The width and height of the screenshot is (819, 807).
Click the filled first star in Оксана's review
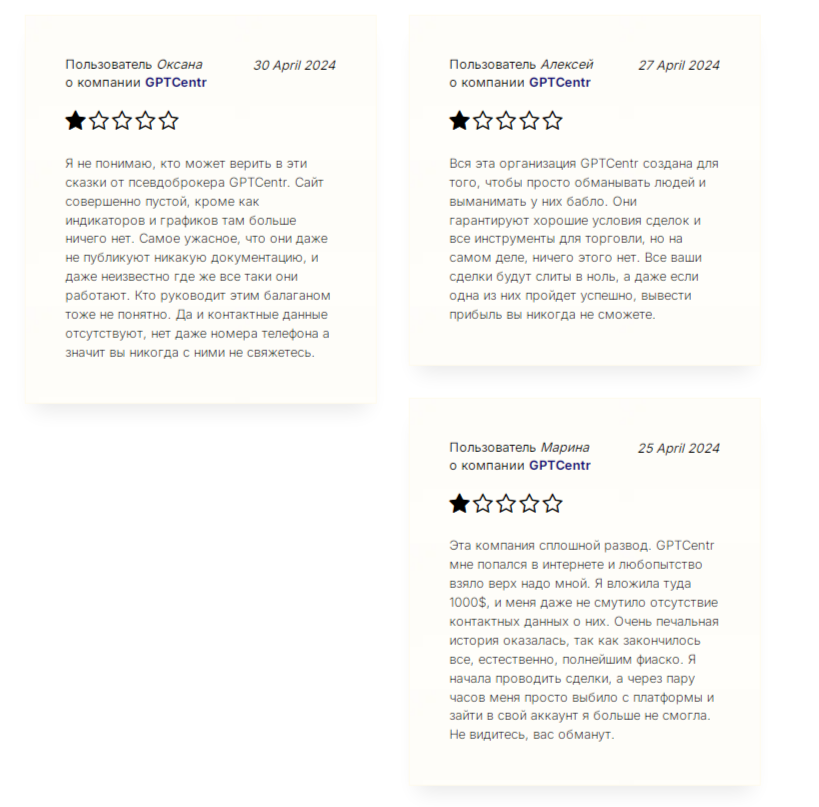[75, 121]
